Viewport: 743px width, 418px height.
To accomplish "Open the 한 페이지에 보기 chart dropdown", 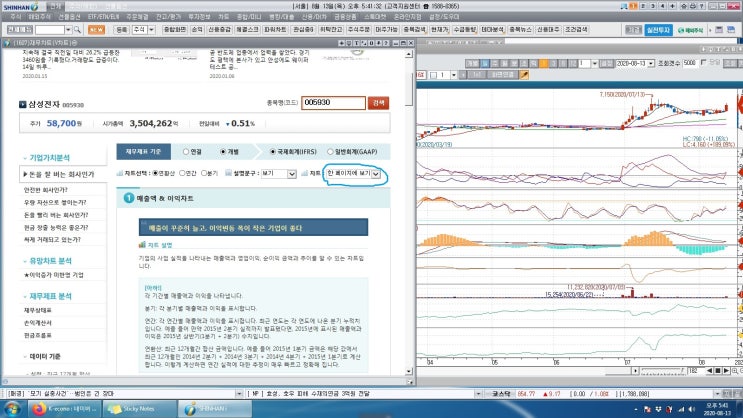I will tap(353, 174).
